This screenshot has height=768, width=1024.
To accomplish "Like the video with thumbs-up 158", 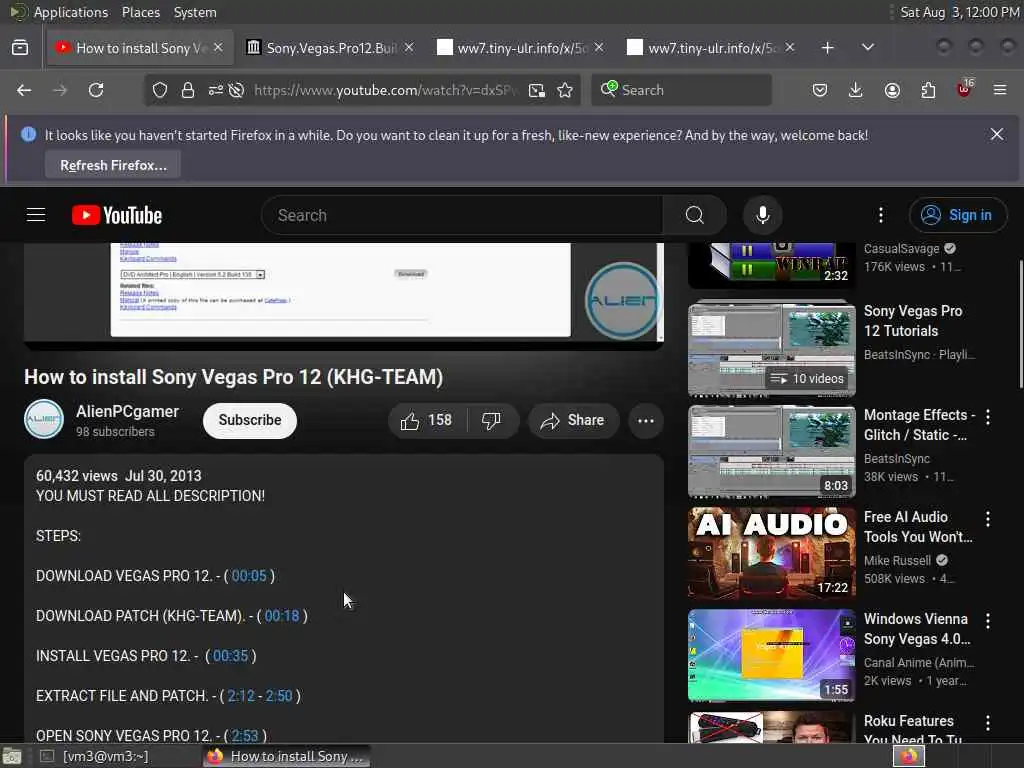I will [x=427, y=421].
